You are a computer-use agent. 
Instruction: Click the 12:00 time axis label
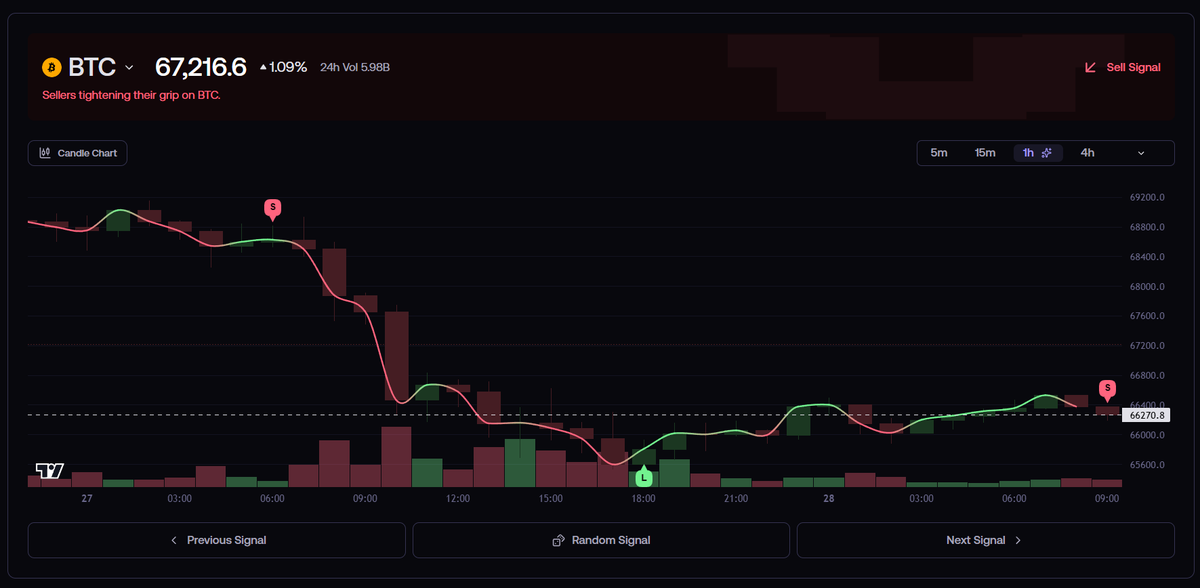coord(458,498)
